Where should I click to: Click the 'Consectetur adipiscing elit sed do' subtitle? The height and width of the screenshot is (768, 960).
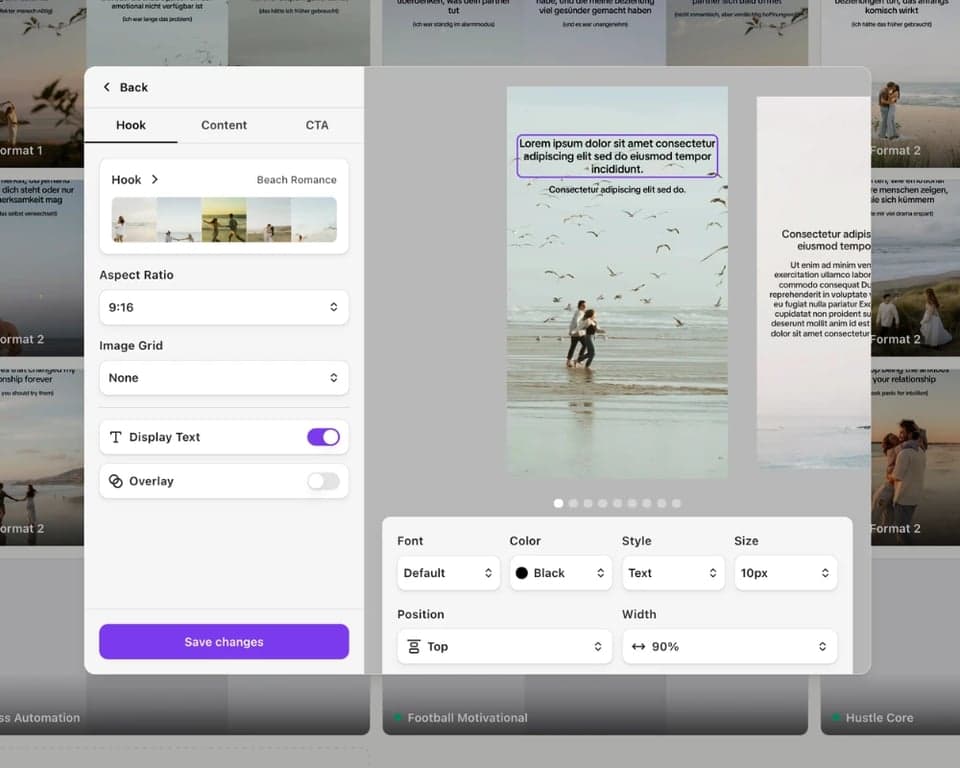point(617,189)
